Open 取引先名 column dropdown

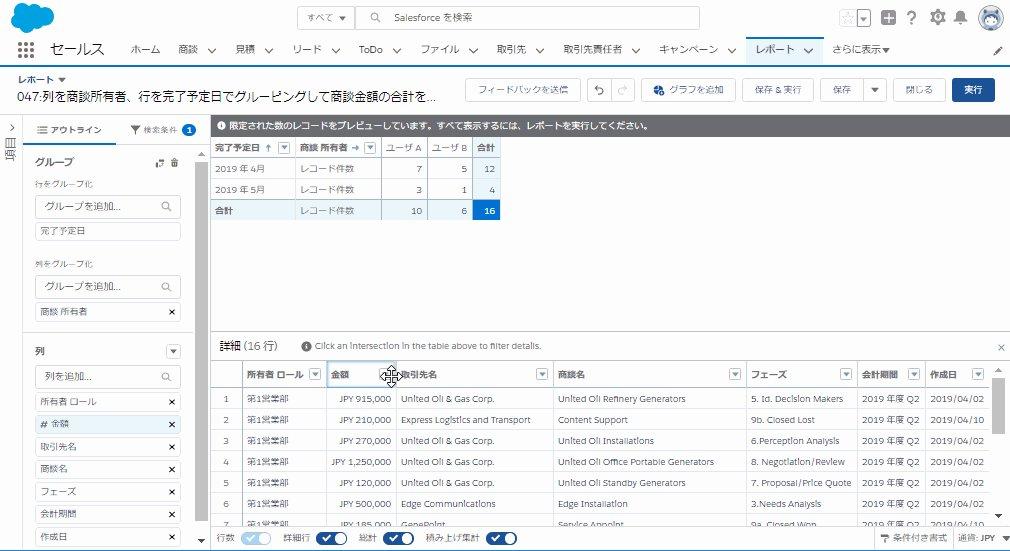click(542, 374)
